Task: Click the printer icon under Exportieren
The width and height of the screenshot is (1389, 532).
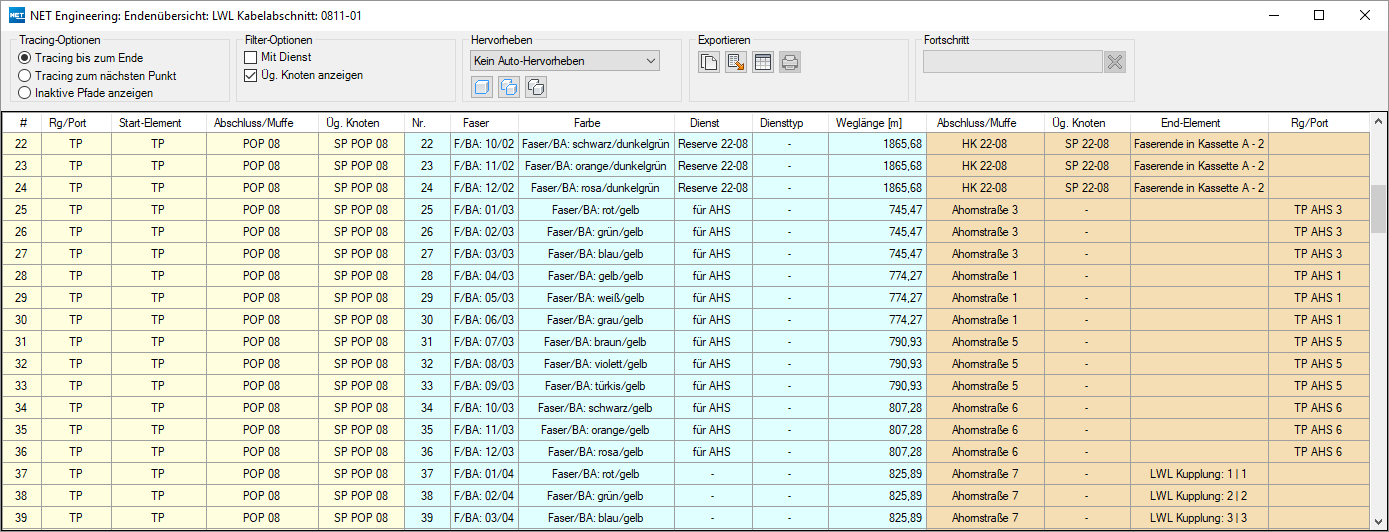Action: click(x=790, y=62)
